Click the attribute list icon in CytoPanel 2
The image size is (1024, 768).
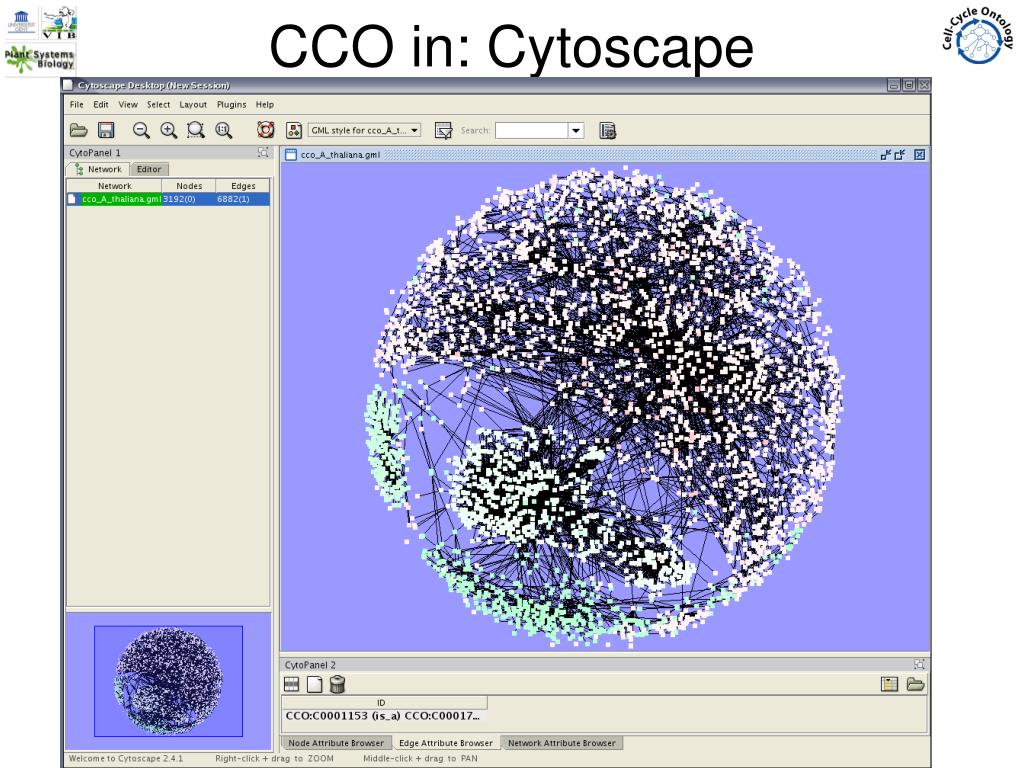pyautogui.click(x=889, y=684)
